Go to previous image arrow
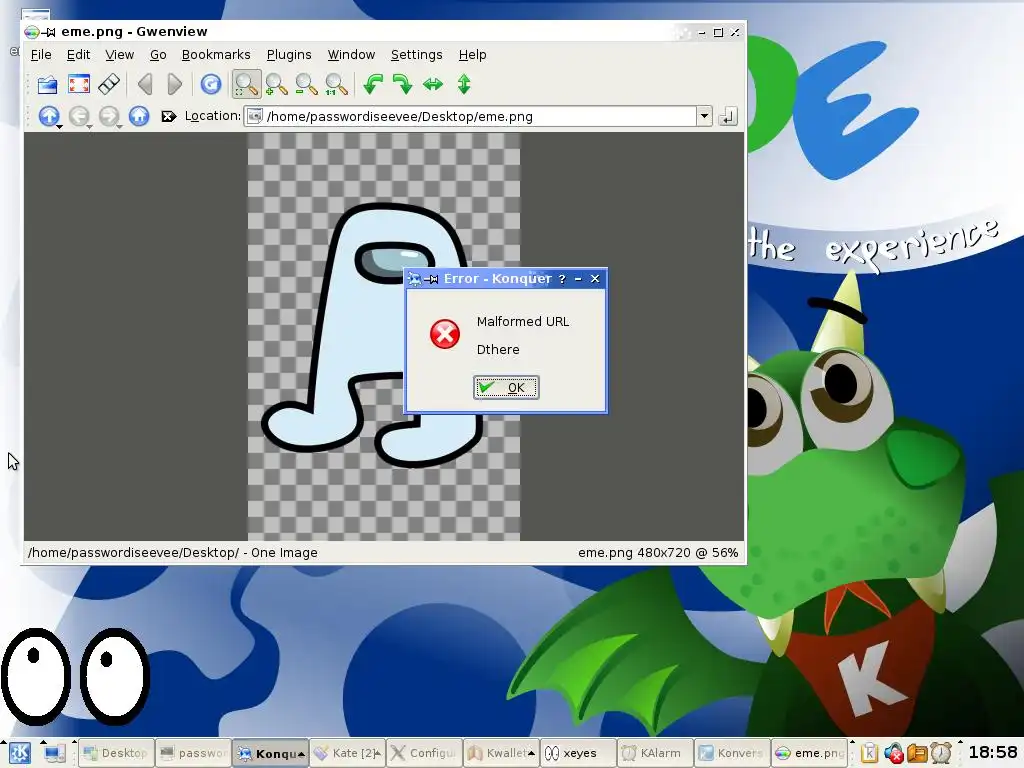Viewport: 1024px width, 768px height. click(145, 84)
